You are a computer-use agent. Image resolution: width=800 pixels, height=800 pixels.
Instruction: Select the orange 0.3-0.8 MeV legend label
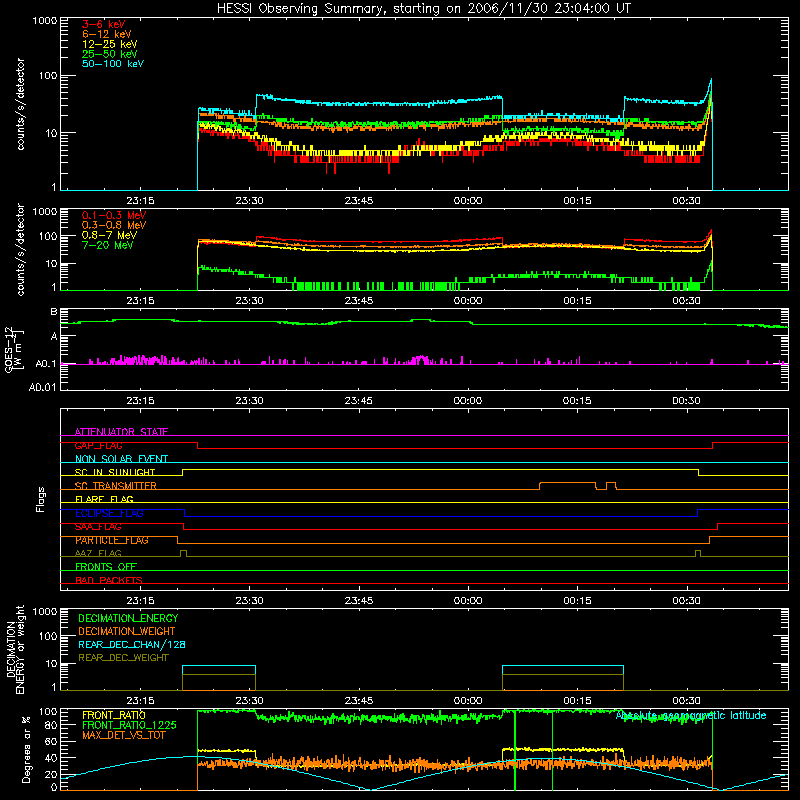(x=114, y=225)
